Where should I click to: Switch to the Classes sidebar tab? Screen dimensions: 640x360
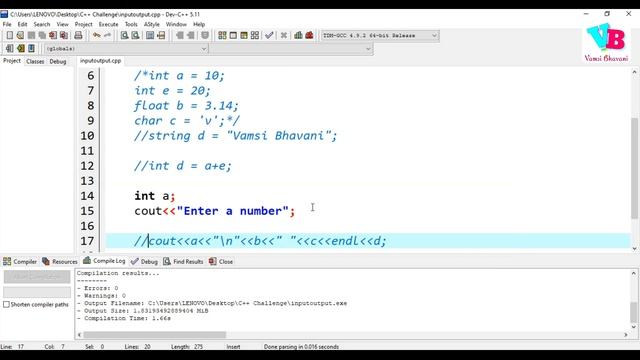coord(35,61)
